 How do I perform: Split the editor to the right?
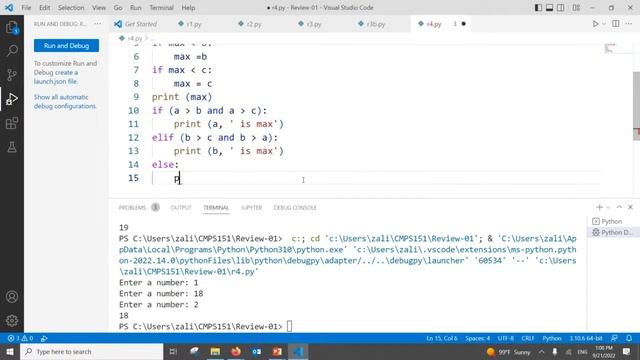click(616, 24)
